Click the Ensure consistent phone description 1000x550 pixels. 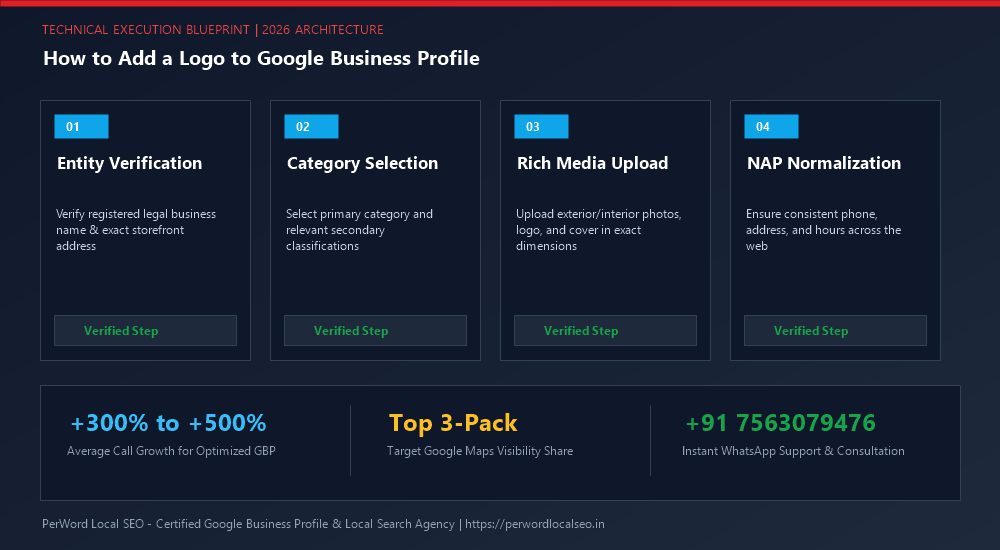(823, 230)
